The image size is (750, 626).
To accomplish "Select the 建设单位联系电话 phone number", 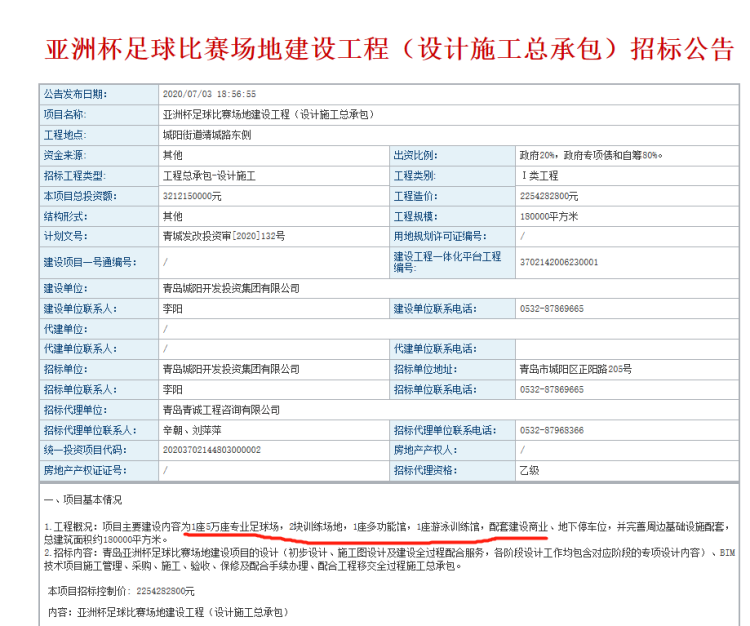I will [x=552, y=309].
